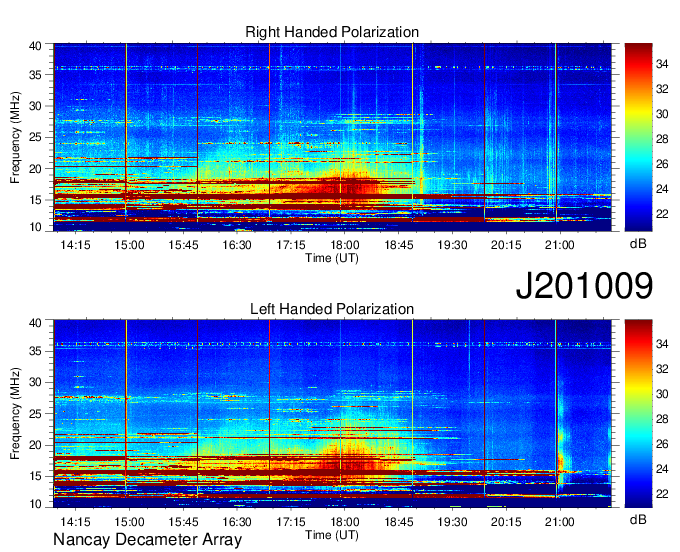
Task: Click the "40" frequency tick of Right Handed plot
Action: pyautogui.click(x=35, y=46)
